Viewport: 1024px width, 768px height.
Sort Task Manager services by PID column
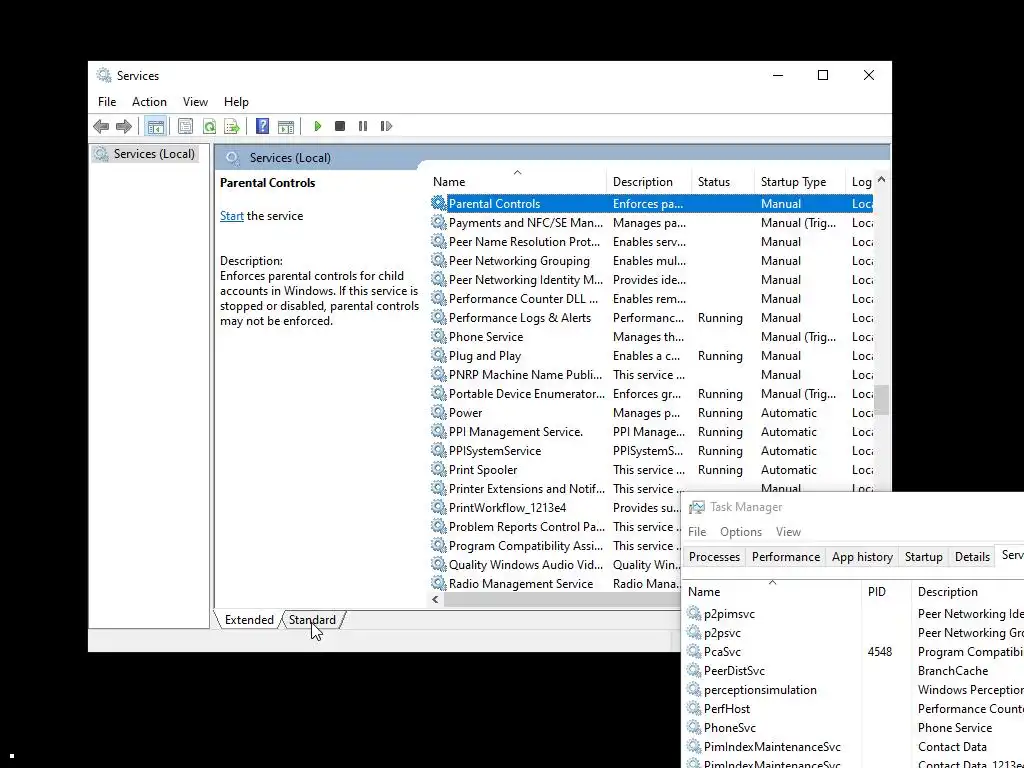pos(886,592)
